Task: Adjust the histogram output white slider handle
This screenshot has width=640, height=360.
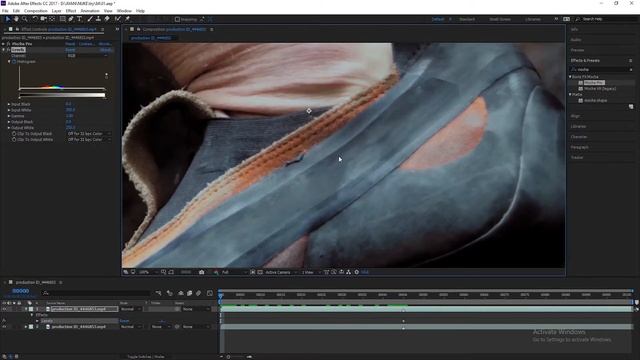Action: [x=104, y=98]
